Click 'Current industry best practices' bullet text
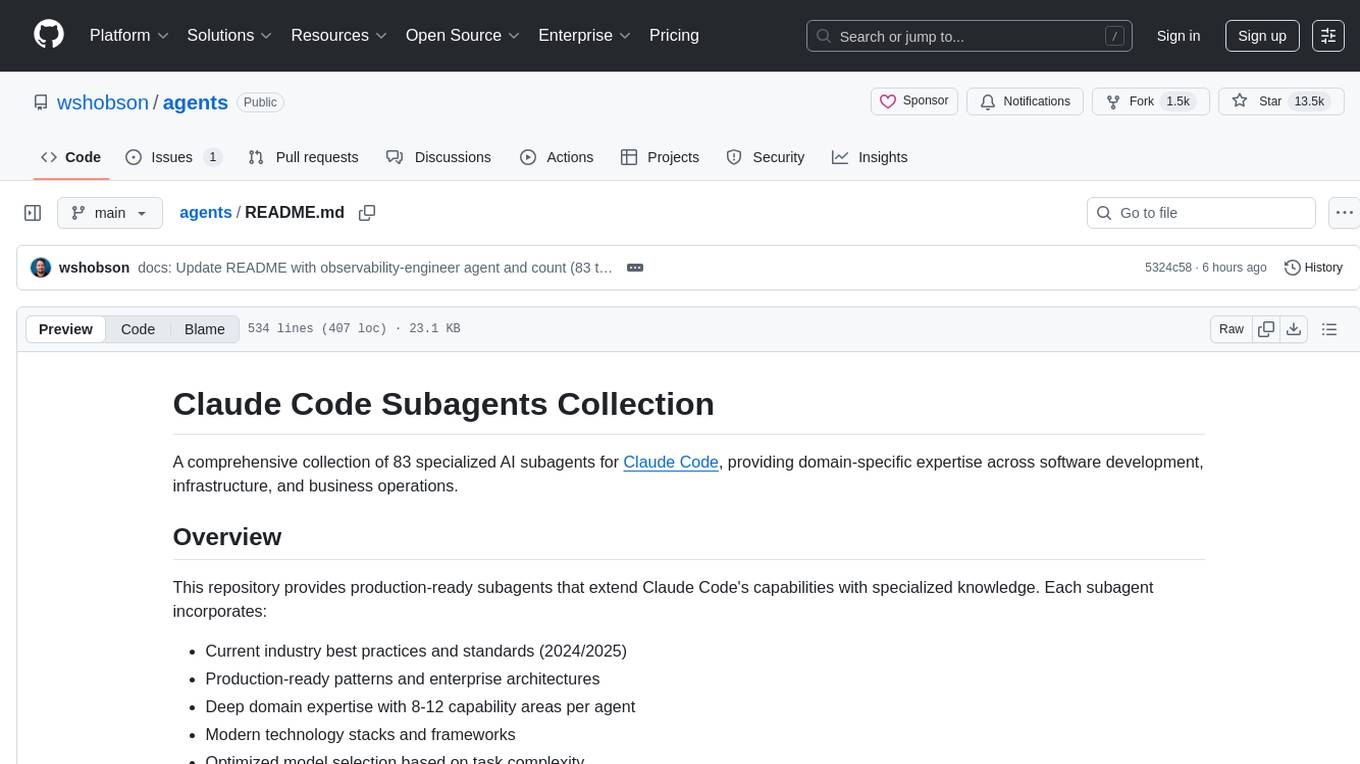Viewport: 1360px width, 764px height. point(416,651)
